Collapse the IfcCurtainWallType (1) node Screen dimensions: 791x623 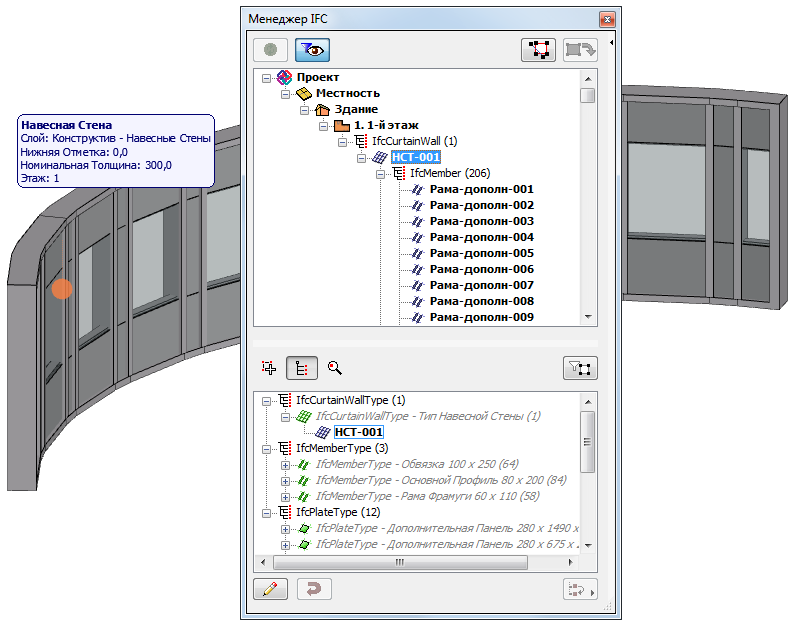[266, 402]
